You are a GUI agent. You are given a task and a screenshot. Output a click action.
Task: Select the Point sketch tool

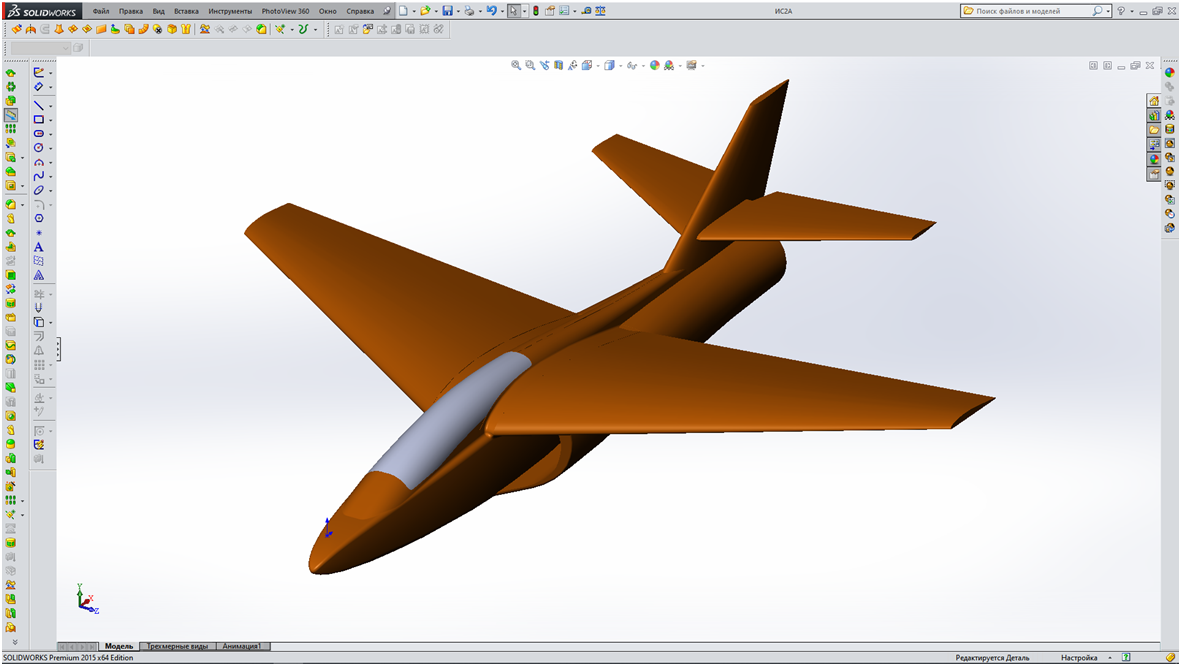[38, 233]
